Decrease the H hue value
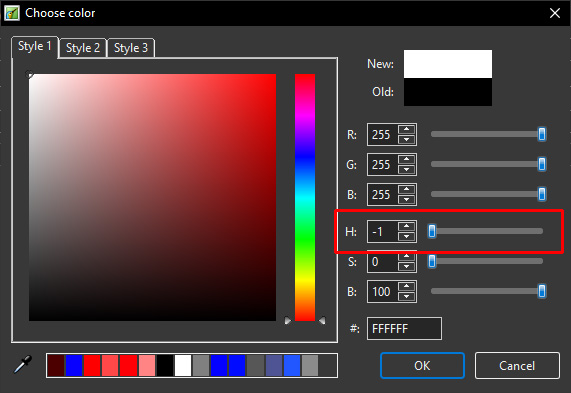 [x=406, y=236]
